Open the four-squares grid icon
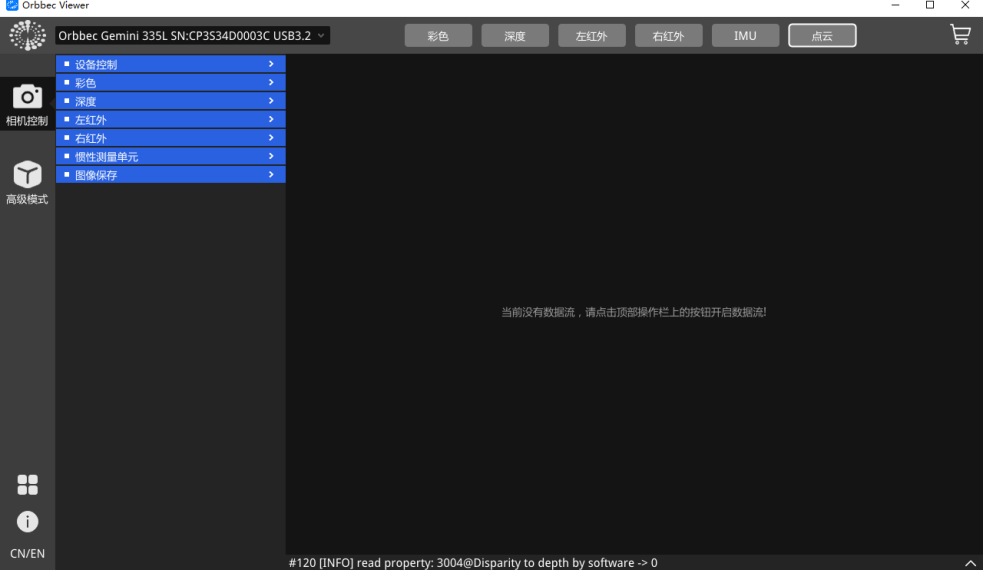Screen dimensions: 983x570 pos(27,485)
